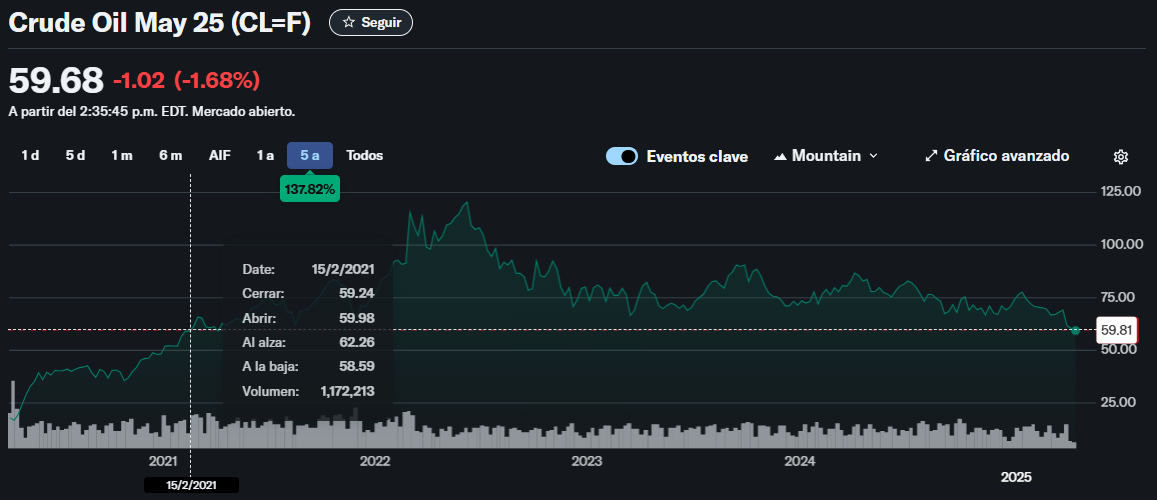Select the AIF year-to-date range
This screenshot has height=500, width=1157.
coord(220,156)
